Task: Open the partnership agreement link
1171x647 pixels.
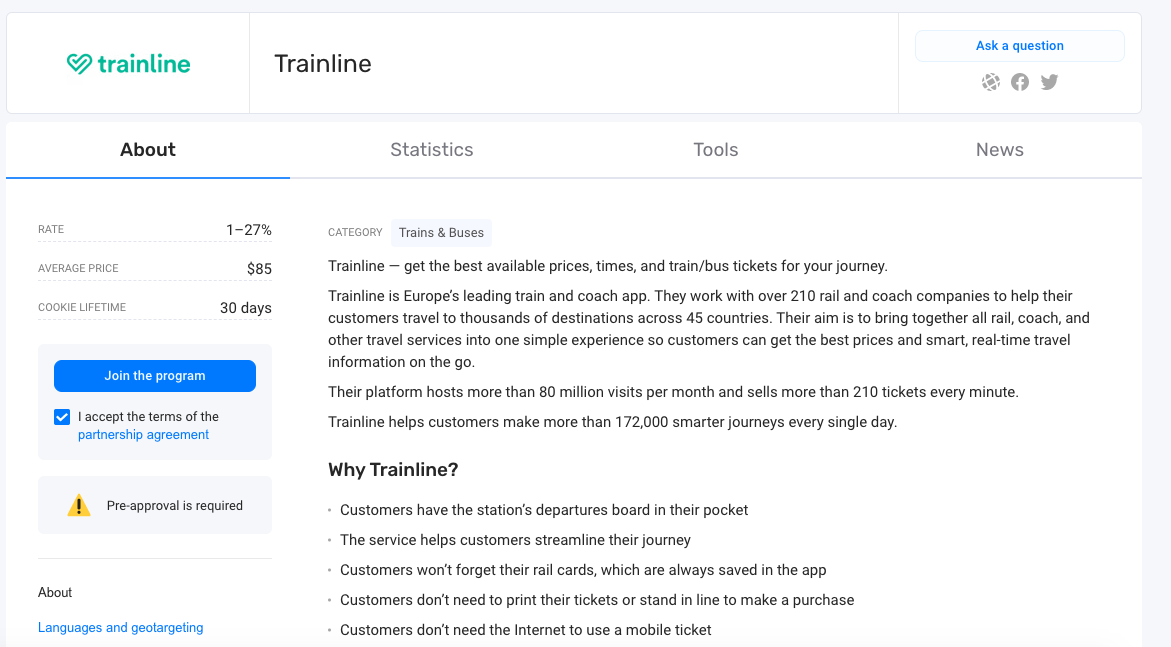Action: (x=143, y=435)
